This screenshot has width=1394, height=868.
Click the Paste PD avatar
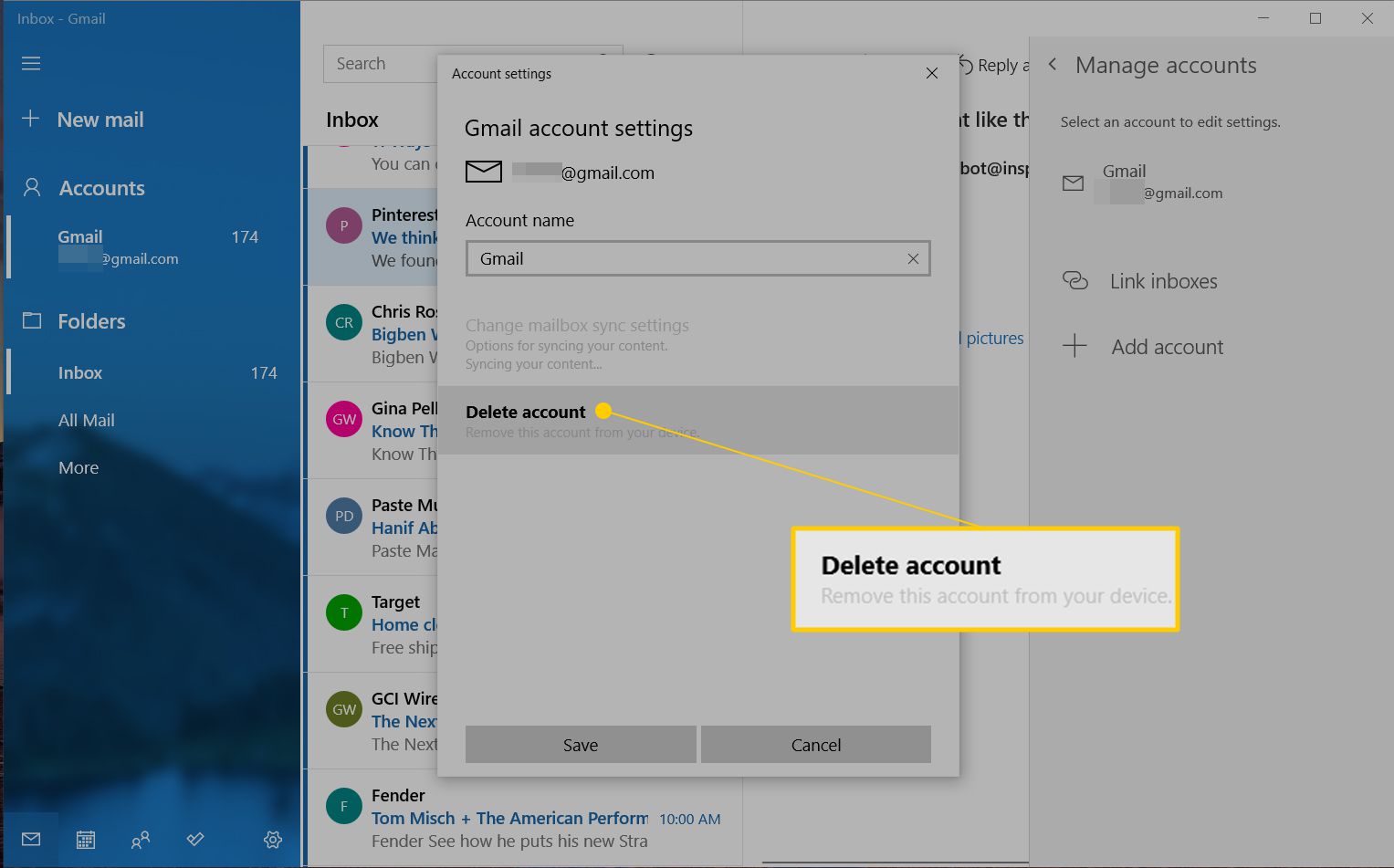[344, 516]
